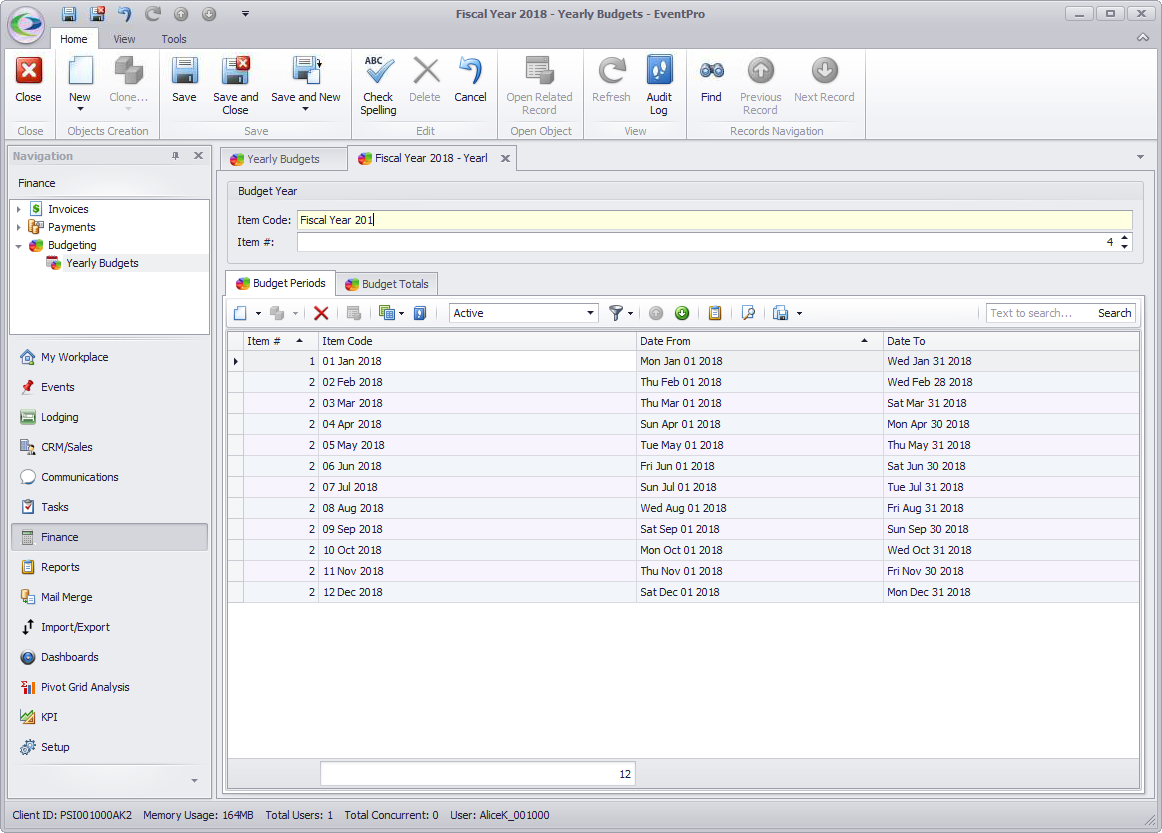The width and height of the screenshot is (1162, 833).
Task: Select the Budget Periods tab
Action: click(281, 283)
